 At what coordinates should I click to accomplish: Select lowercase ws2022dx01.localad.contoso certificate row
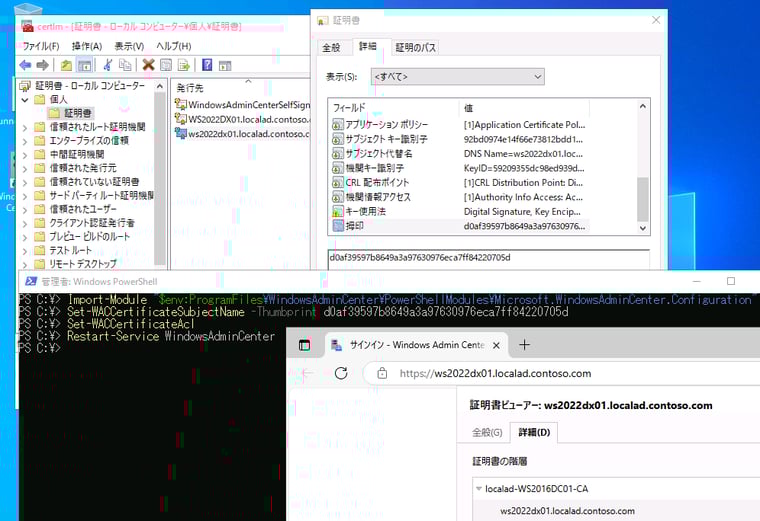(242, 133)
